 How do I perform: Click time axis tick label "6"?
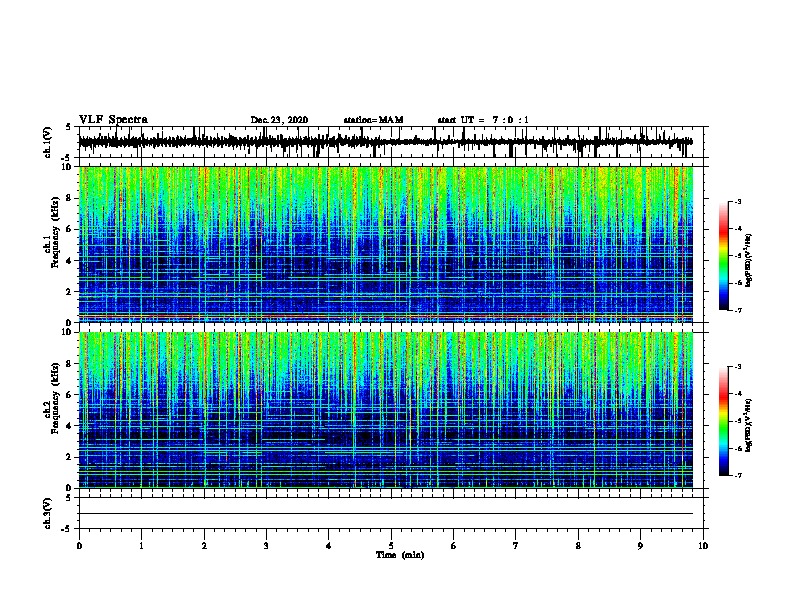click(x=454, y=545)
